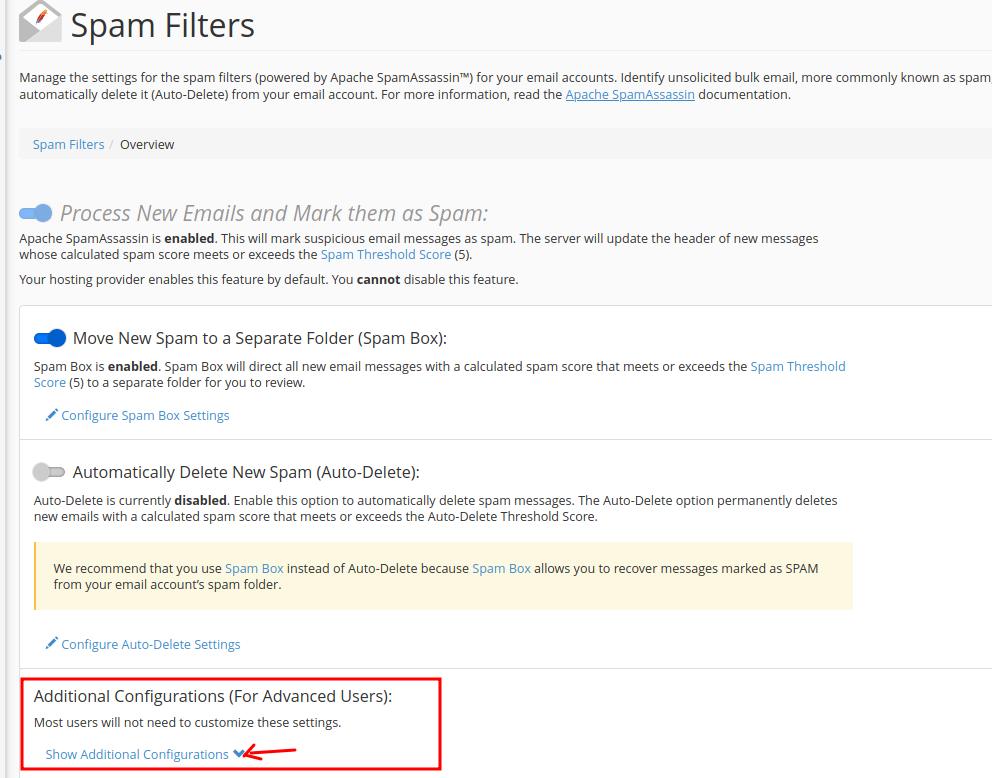The width and height of the screenshot is (992, 778).
Task: Toggle Move New Spam to Separate Folder switch
Action: point(50,338)
